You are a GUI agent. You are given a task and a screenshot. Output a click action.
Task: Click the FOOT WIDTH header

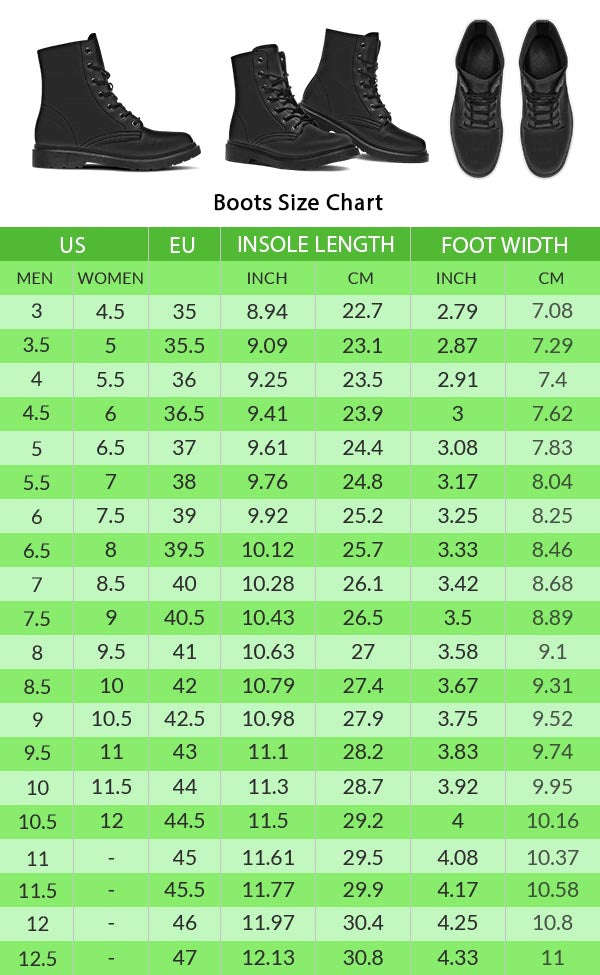tap(504, 245)
